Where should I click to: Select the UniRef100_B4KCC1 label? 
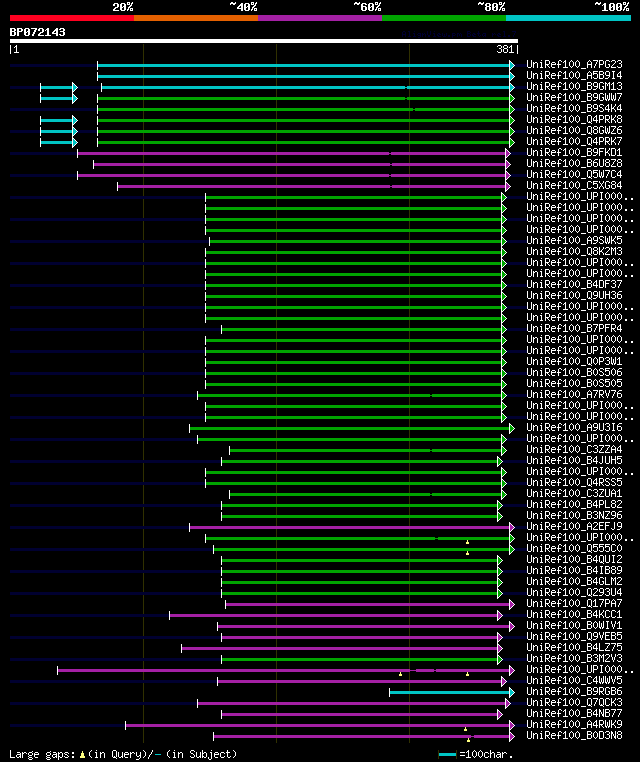coord(574,614)
